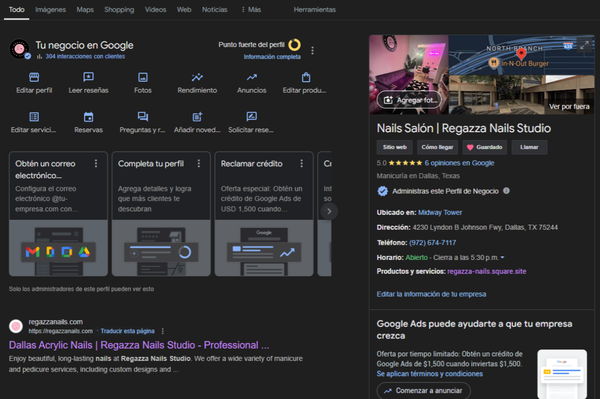The image size is (600, 399).
Task: Open 6 opiniones en Google link
Action: (459, 163)
